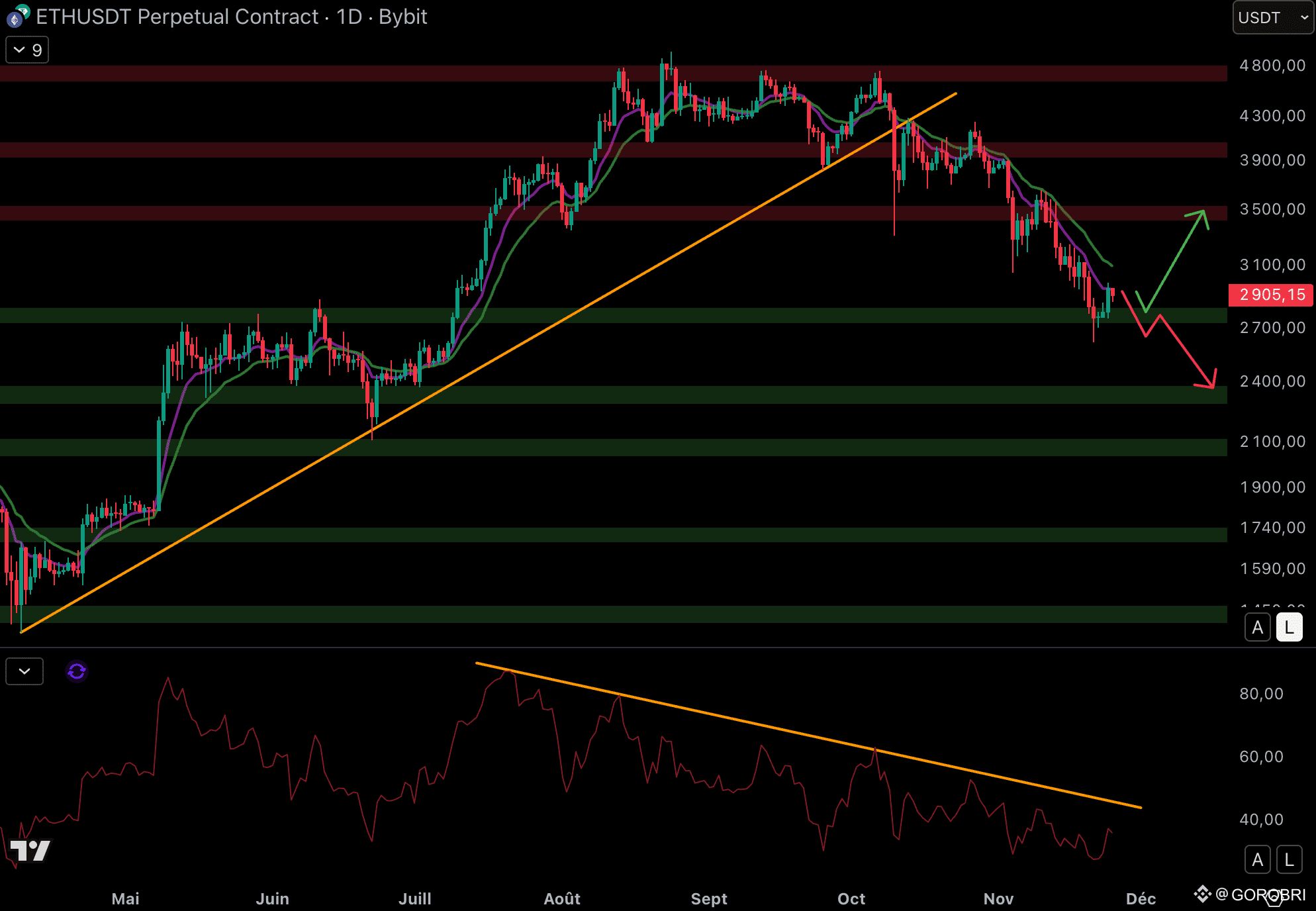1316x911 pixels.
Task: Open the hexagon chart settings icon
Action: [1274, 898]
